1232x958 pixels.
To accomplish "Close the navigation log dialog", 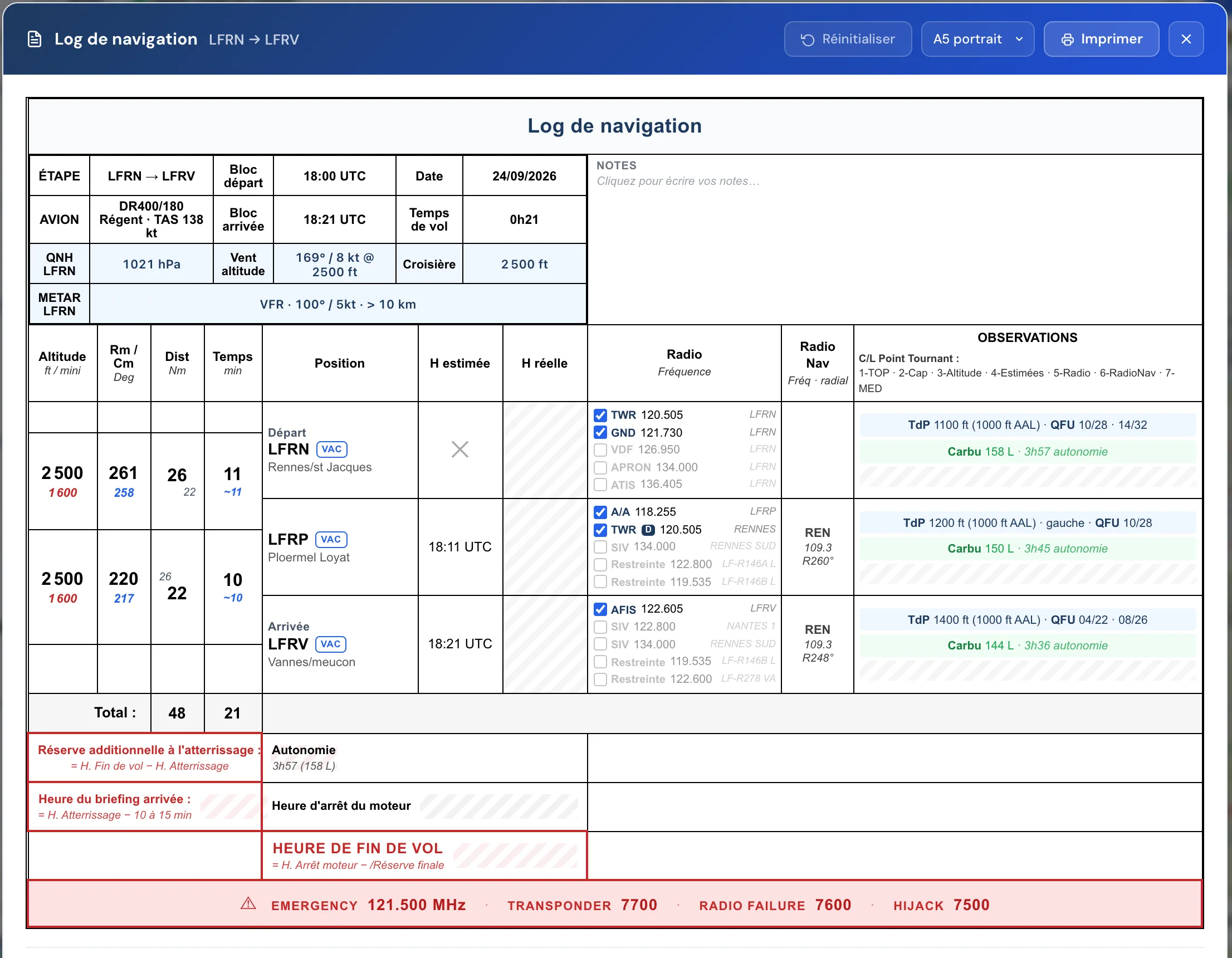I will click(1186, 39).
